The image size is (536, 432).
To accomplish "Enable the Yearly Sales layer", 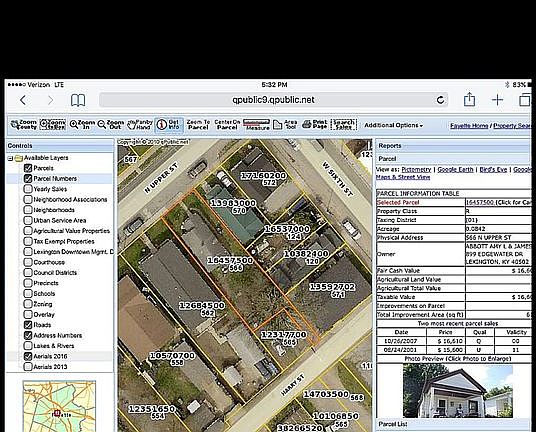I will [x=28, y=189].
